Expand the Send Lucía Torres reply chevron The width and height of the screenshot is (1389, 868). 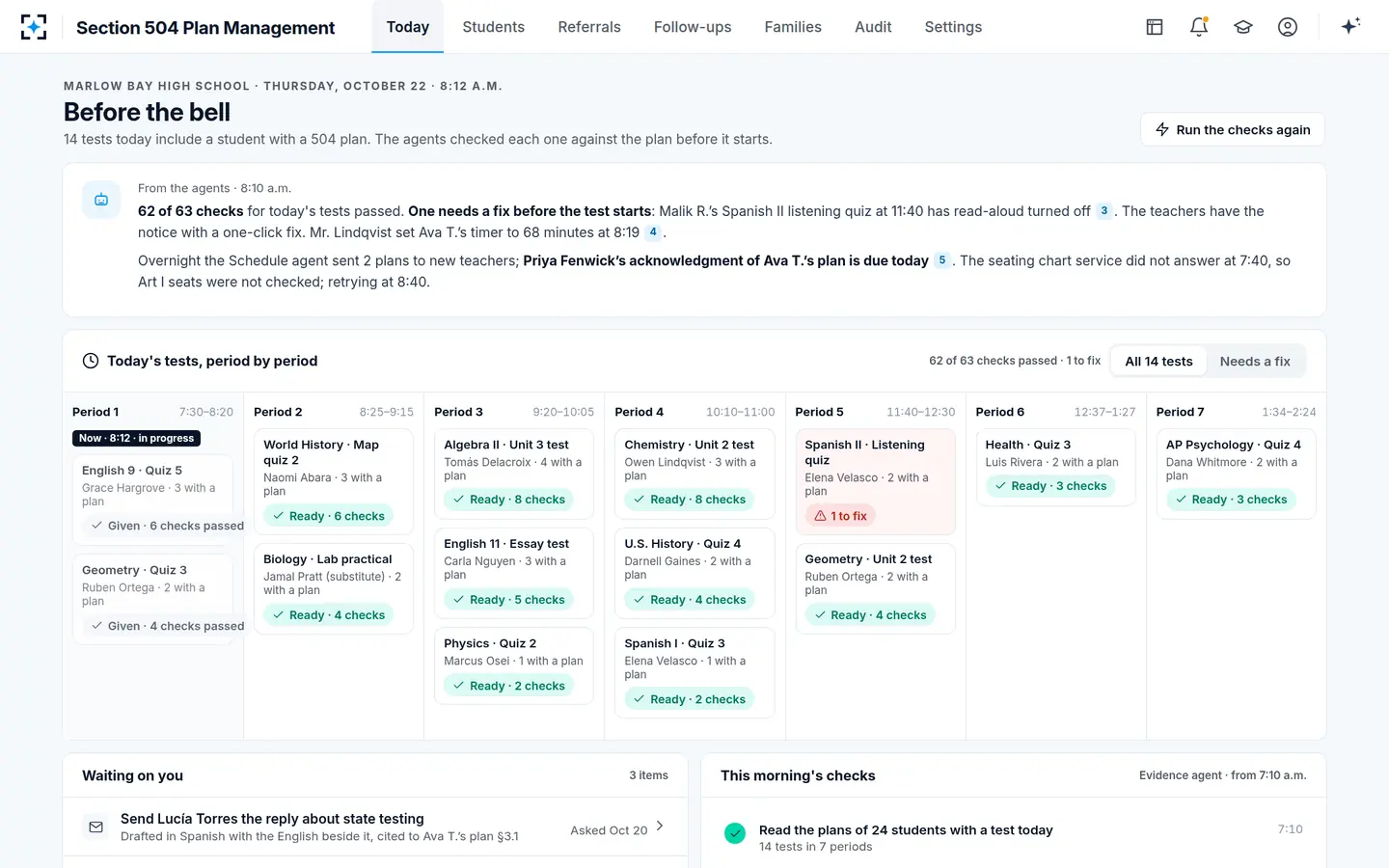coord(660,826)
